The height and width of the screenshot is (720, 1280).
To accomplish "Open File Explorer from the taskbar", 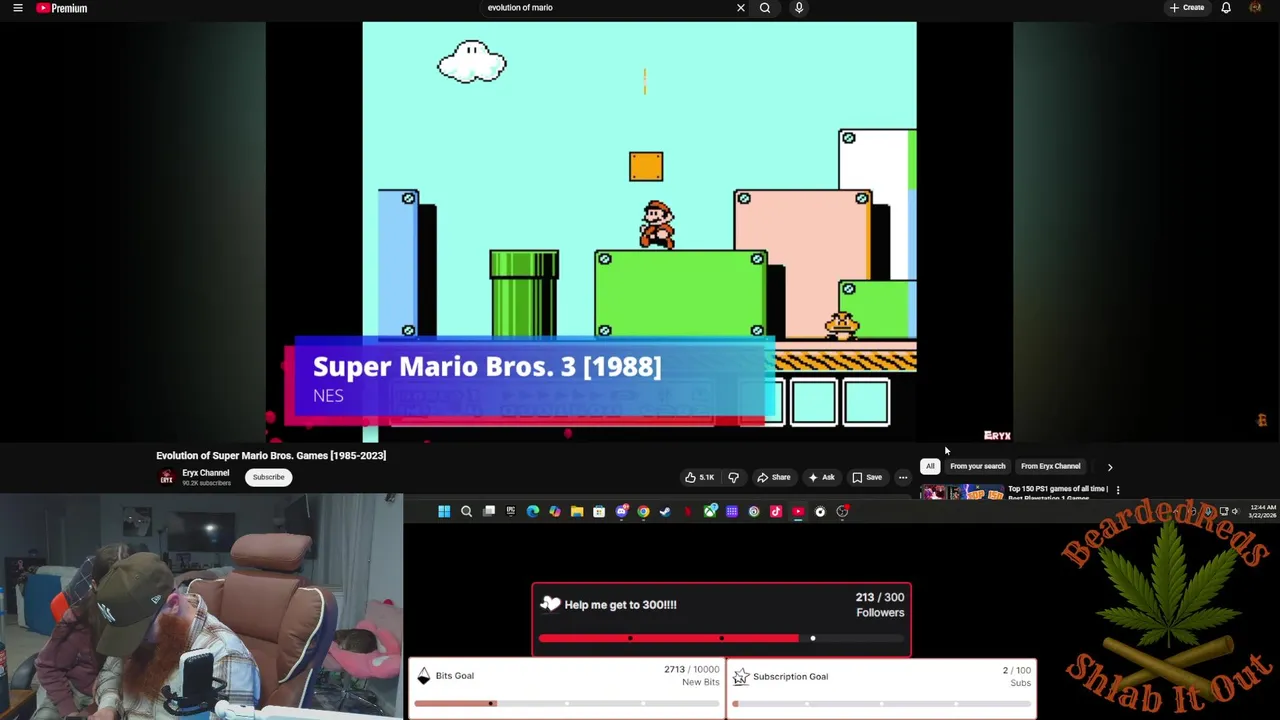I will pyautogui.click(x=577, y=512).
